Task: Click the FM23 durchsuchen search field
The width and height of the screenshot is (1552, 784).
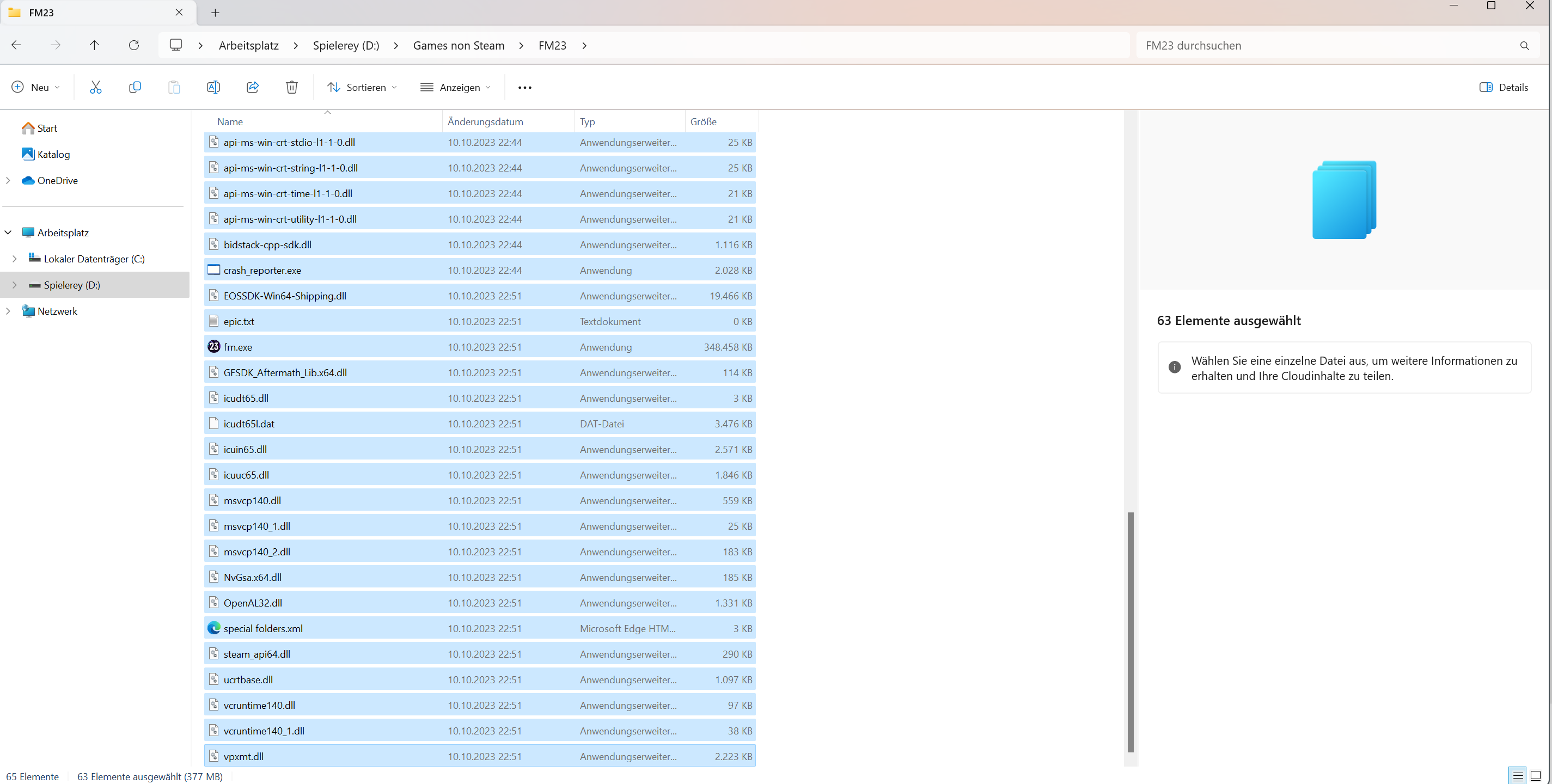Action: pos(1325,46)
